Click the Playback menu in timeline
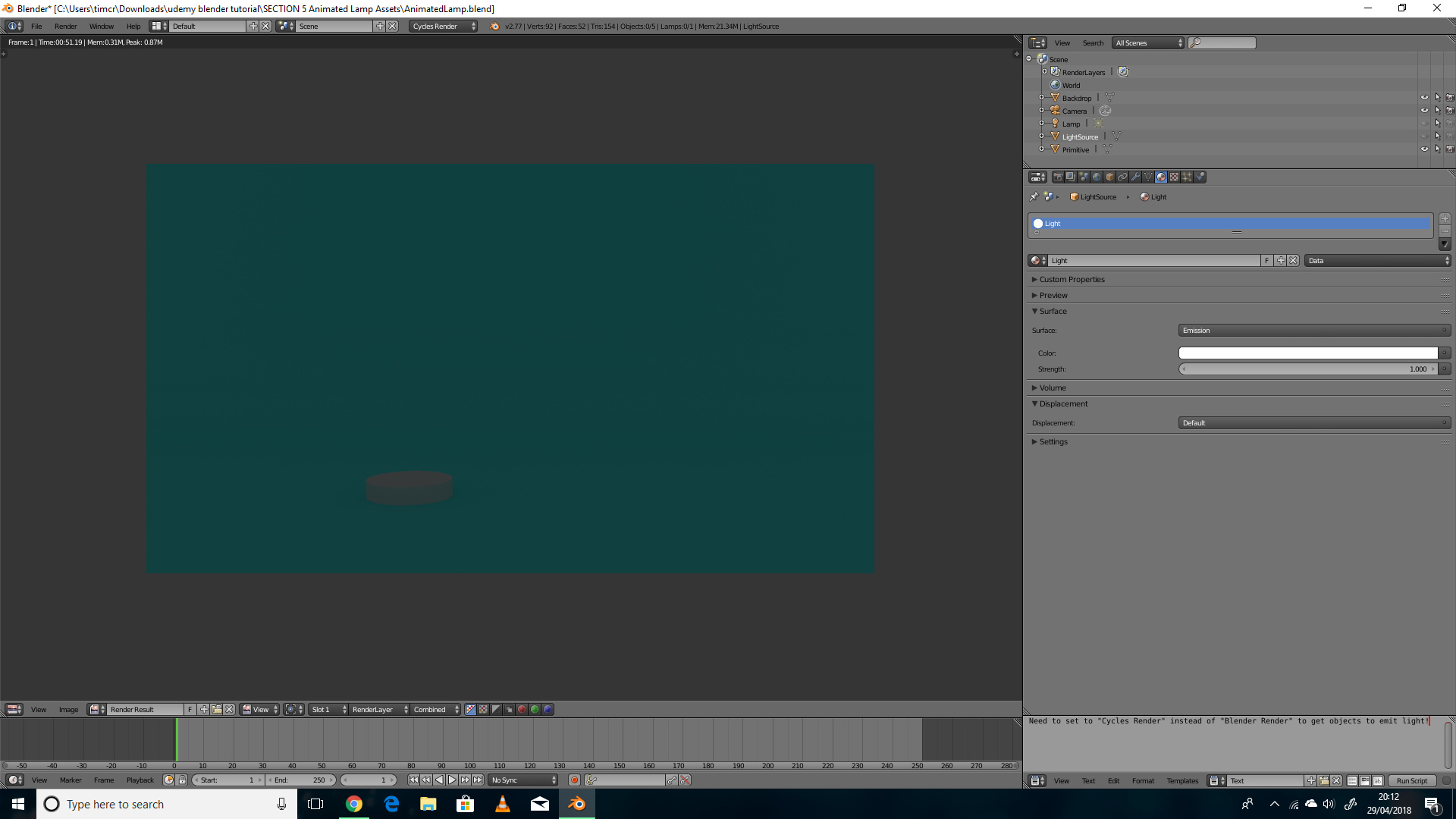 pyautogui.click(x=140, y=780)
